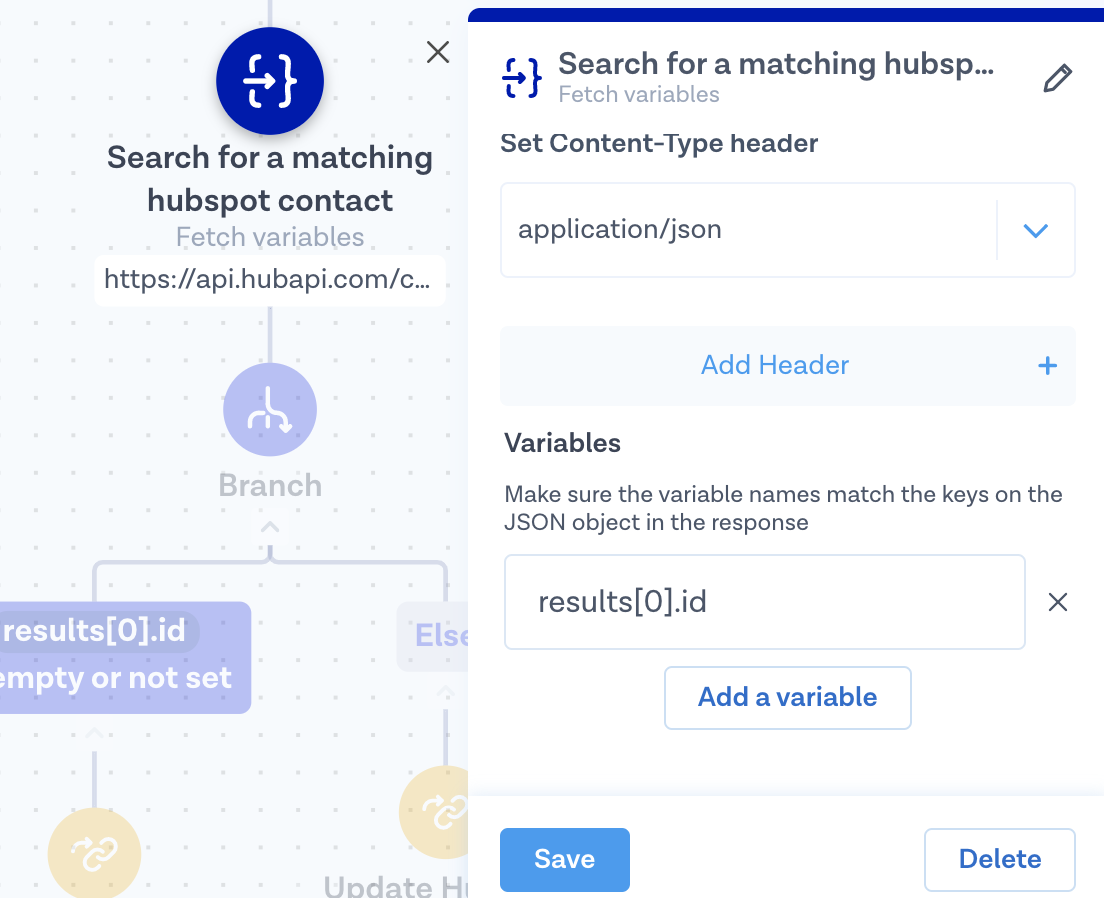The width and height of the screenshot is (1104, 898).
Task: Click the Fetch variables node icon on canvas
Action: coord(270,82)
